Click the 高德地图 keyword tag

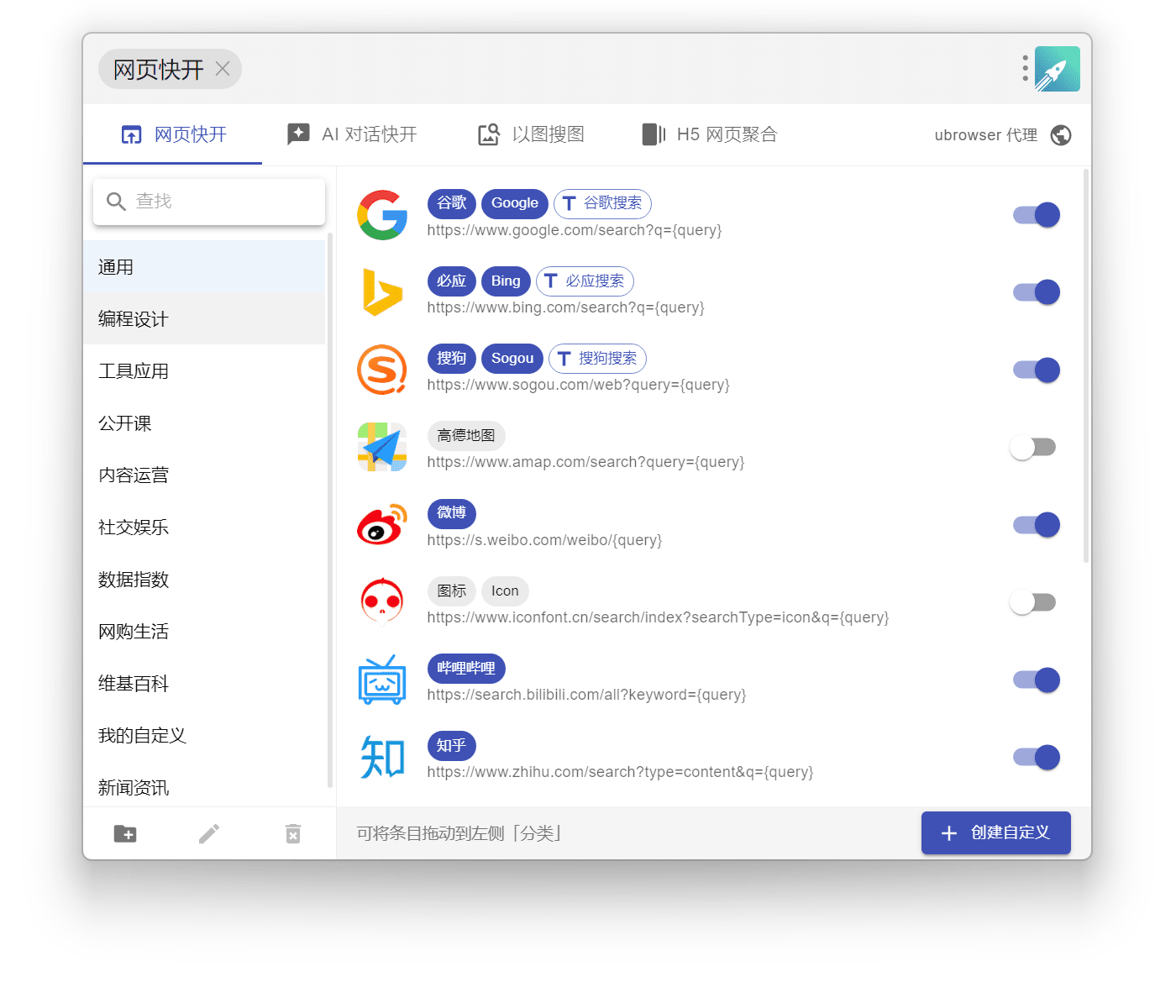466,435
